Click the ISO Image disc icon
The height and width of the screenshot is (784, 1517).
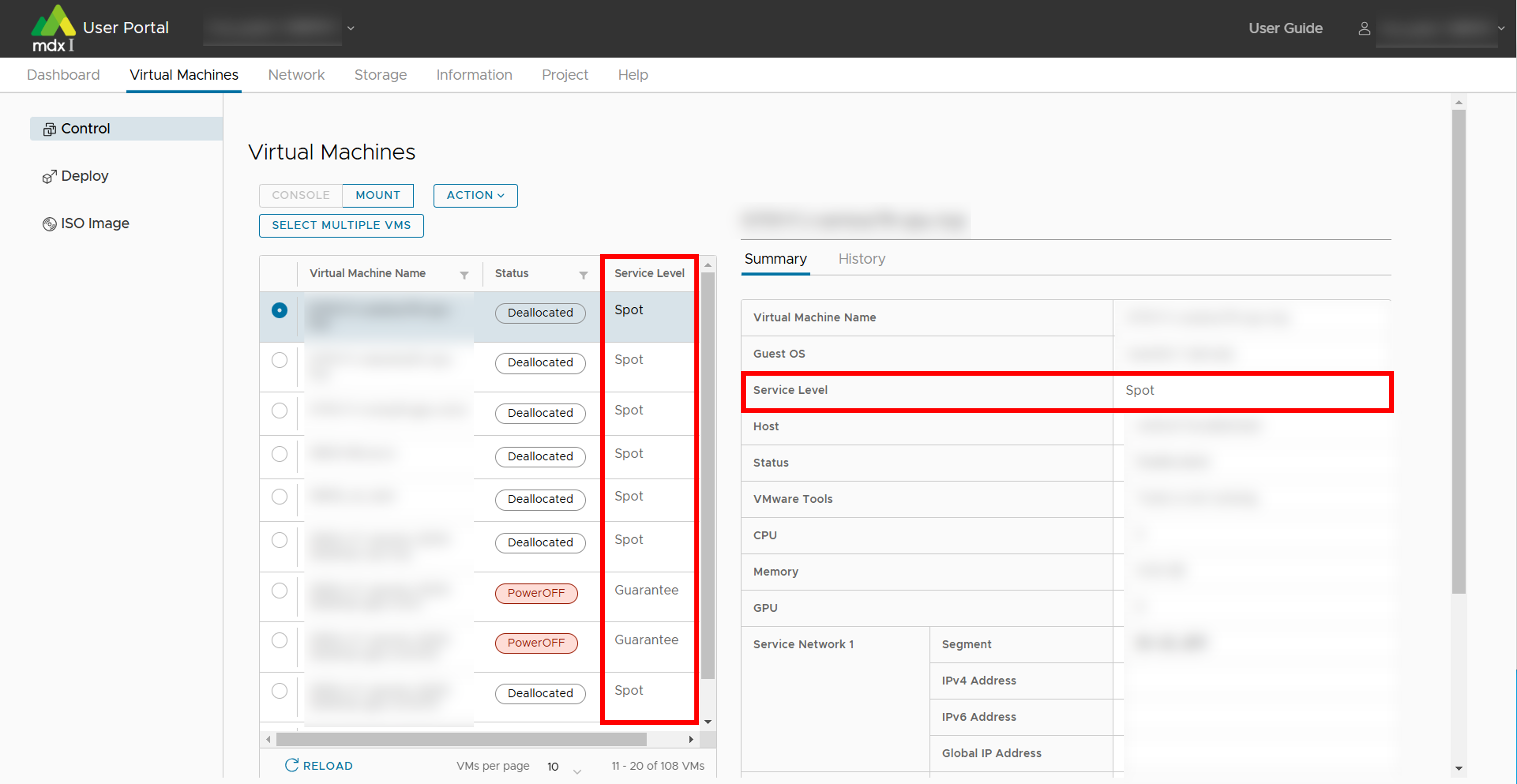(49, 224)
